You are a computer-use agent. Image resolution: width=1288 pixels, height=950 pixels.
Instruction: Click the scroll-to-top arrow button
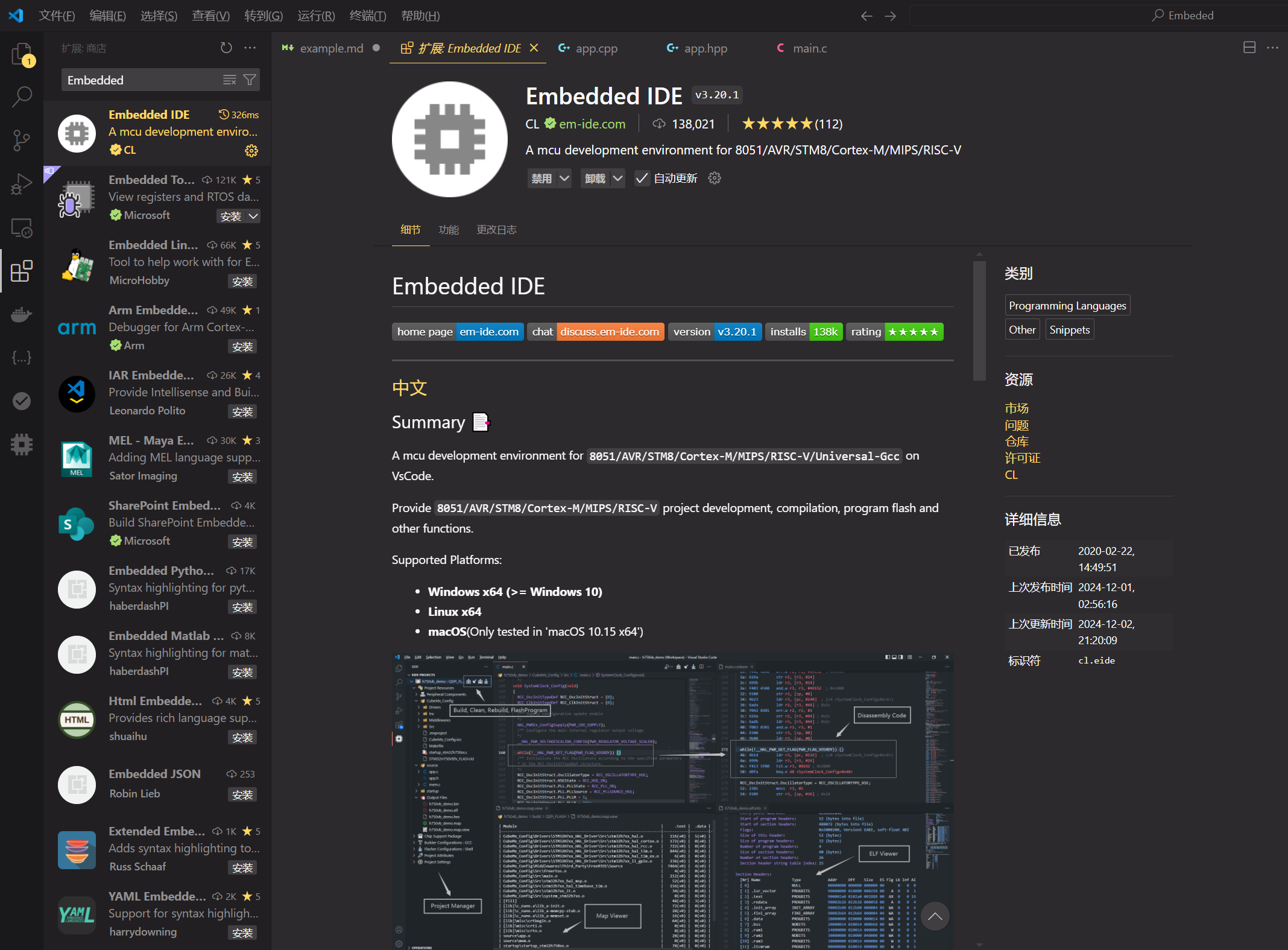[x=935, y=916]
